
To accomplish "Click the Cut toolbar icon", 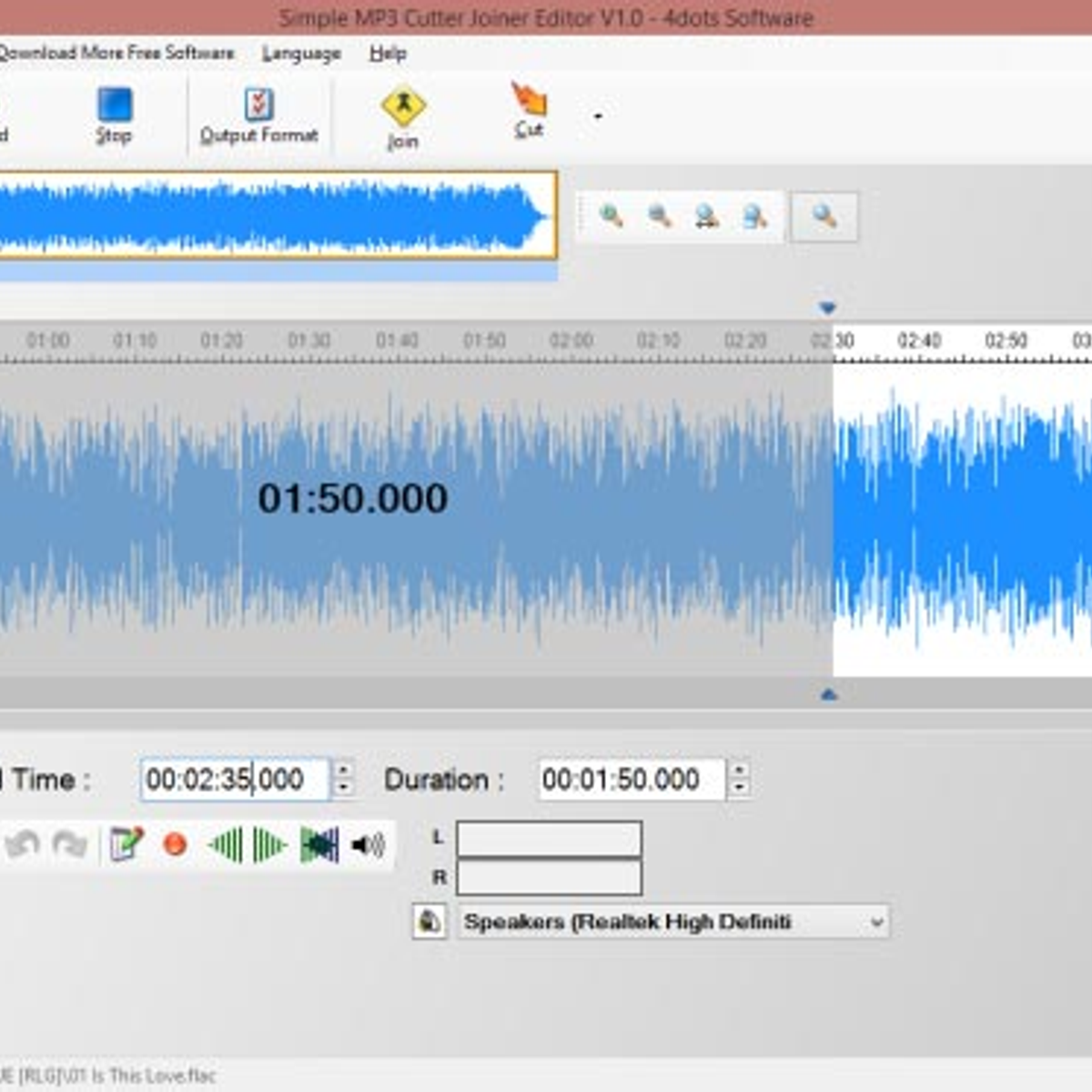I will 529,111.
